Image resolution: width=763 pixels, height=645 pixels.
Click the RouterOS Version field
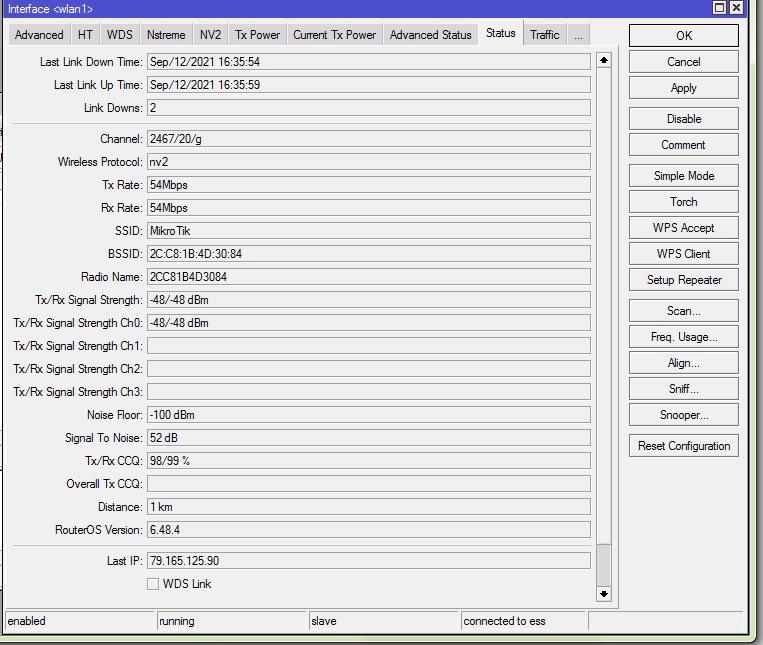[x=369, y=530]
